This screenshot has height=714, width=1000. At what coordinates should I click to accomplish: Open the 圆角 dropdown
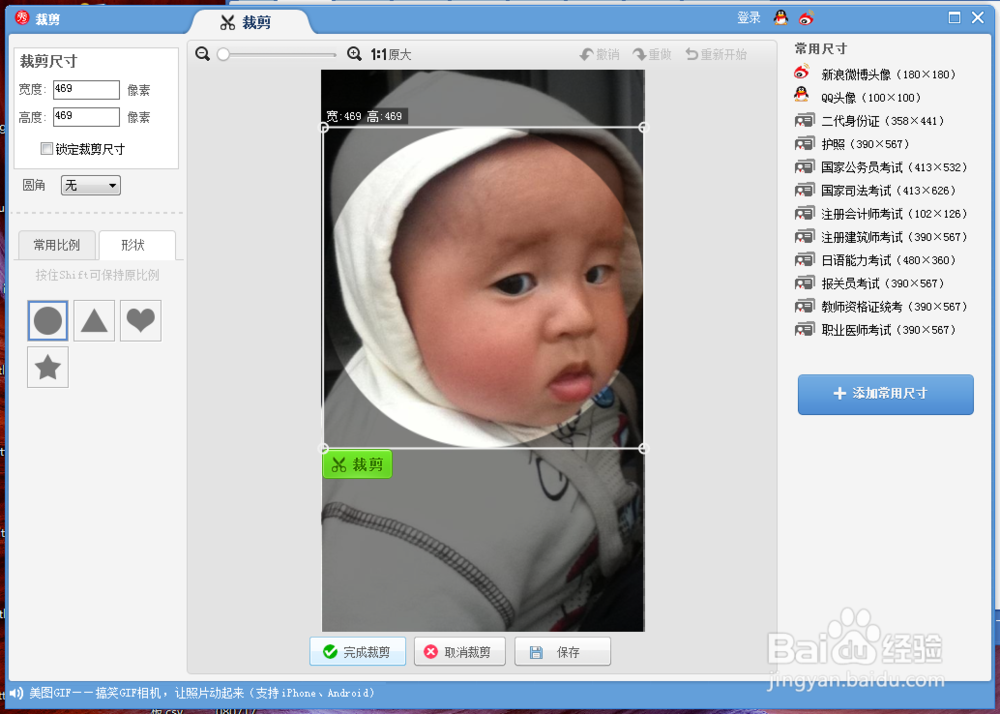91,186
